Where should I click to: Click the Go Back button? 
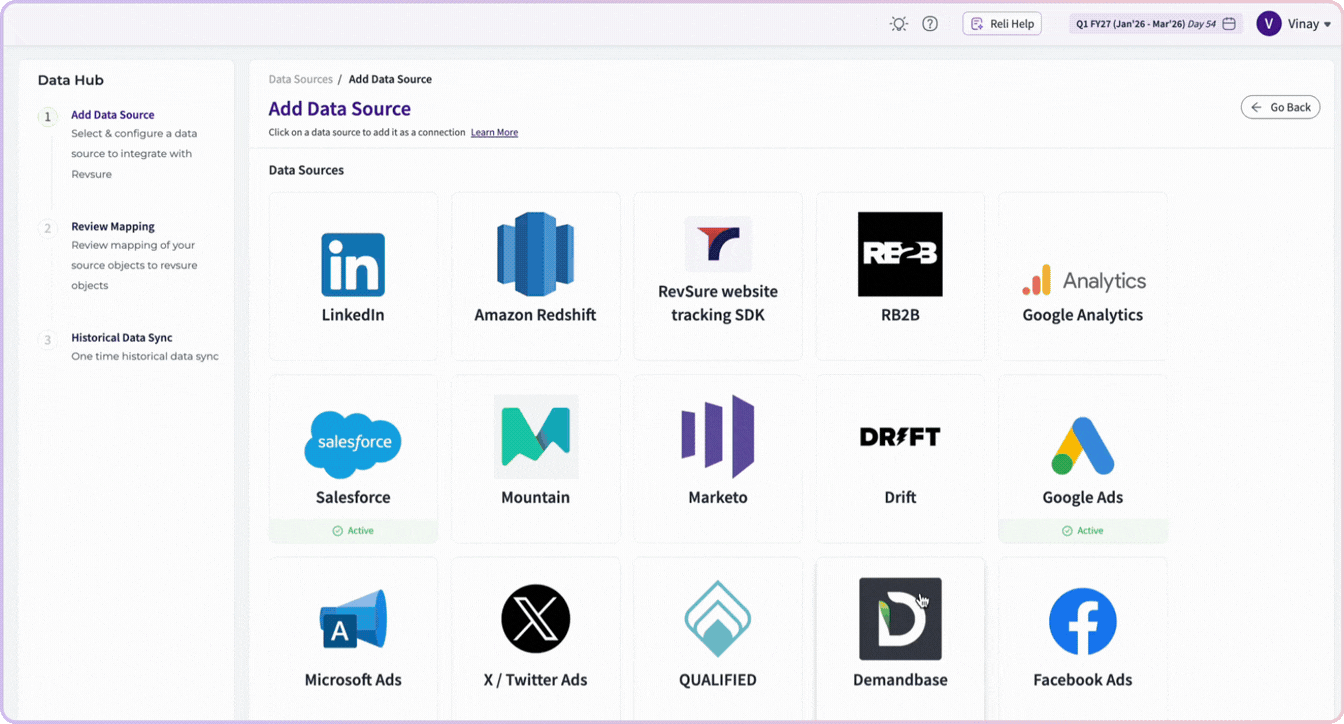(x=1280, y=107)
